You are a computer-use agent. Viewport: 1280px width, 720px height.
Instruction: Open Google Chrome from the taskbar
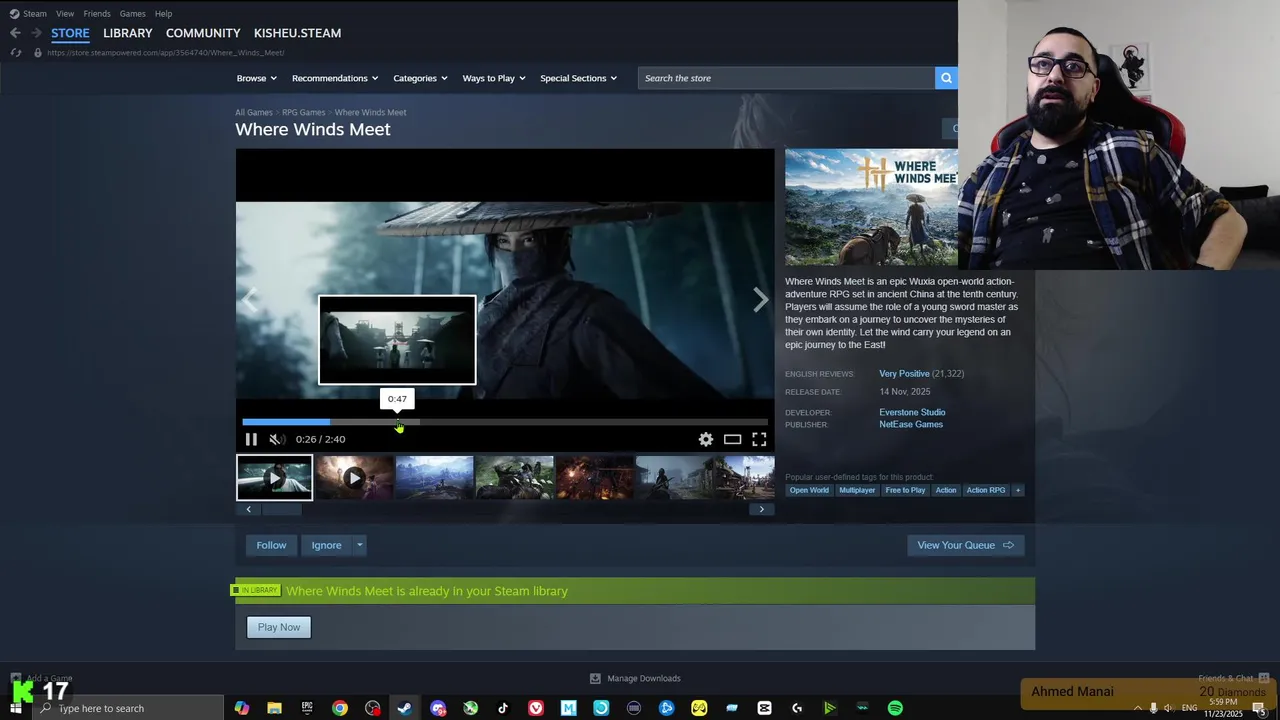point(340,708)
